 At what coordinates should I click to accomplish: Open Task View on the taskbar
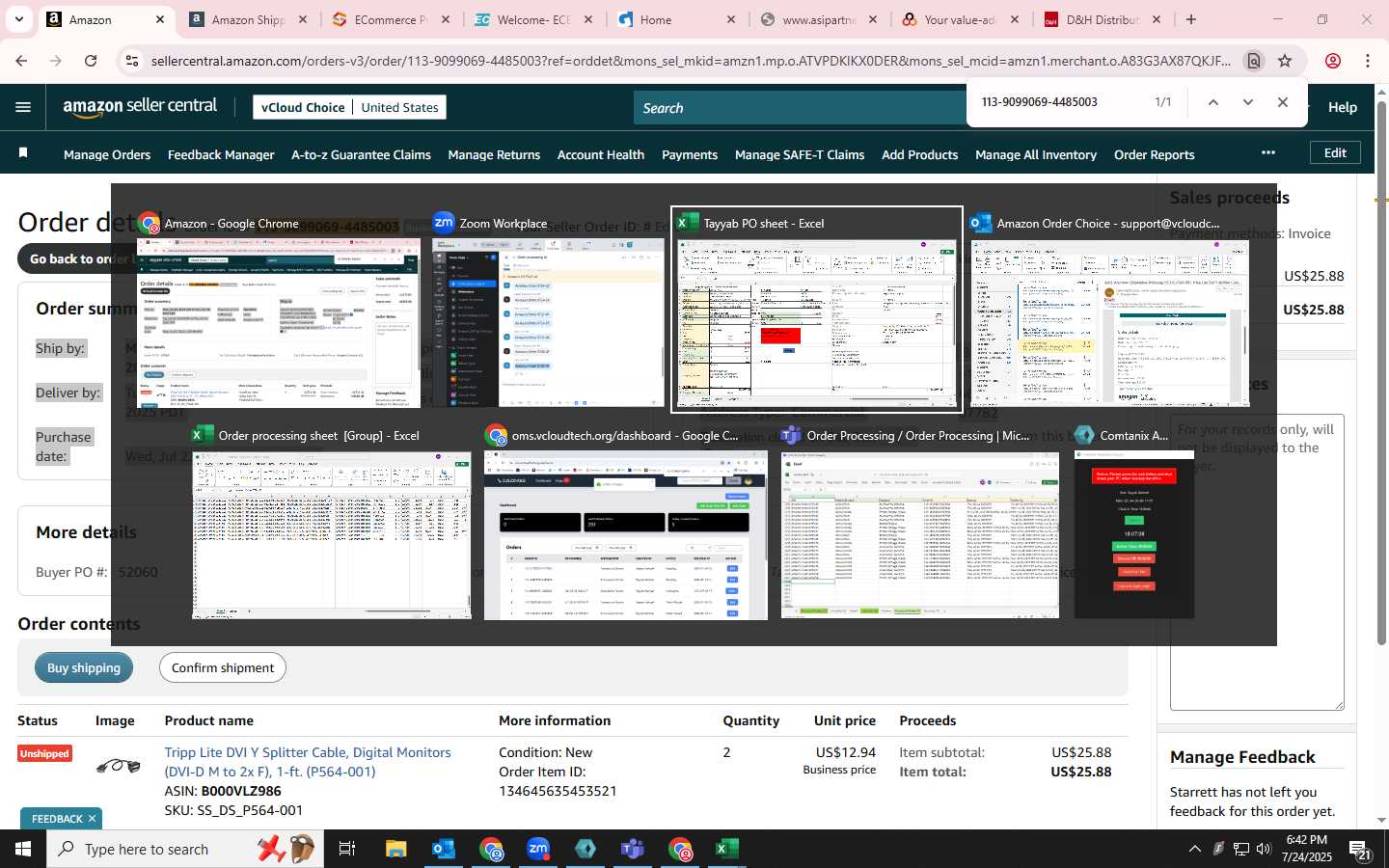click(x=347, y=849)
